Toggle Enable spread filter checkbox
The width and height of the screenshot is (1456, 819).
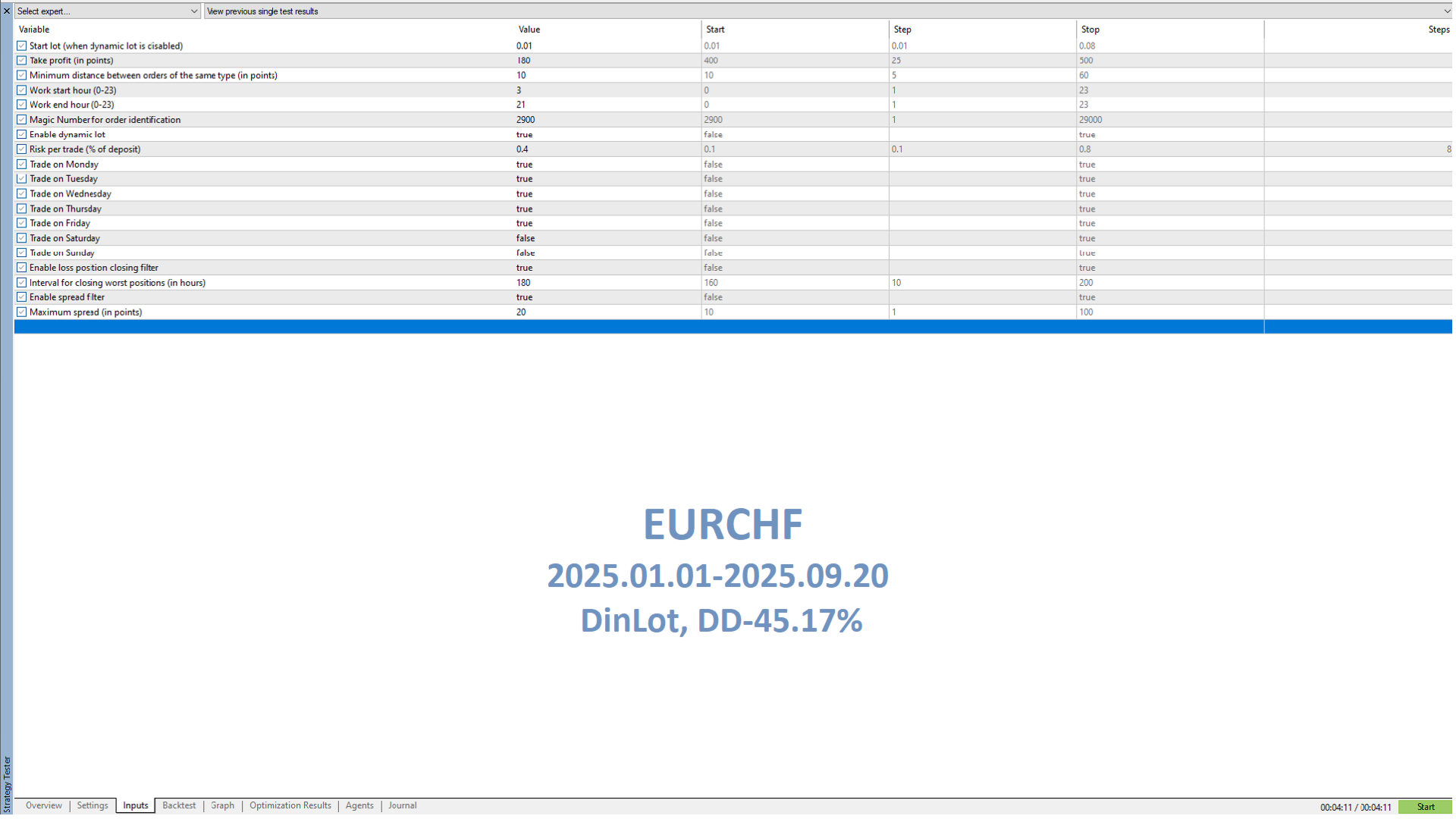tap(21, 297)
